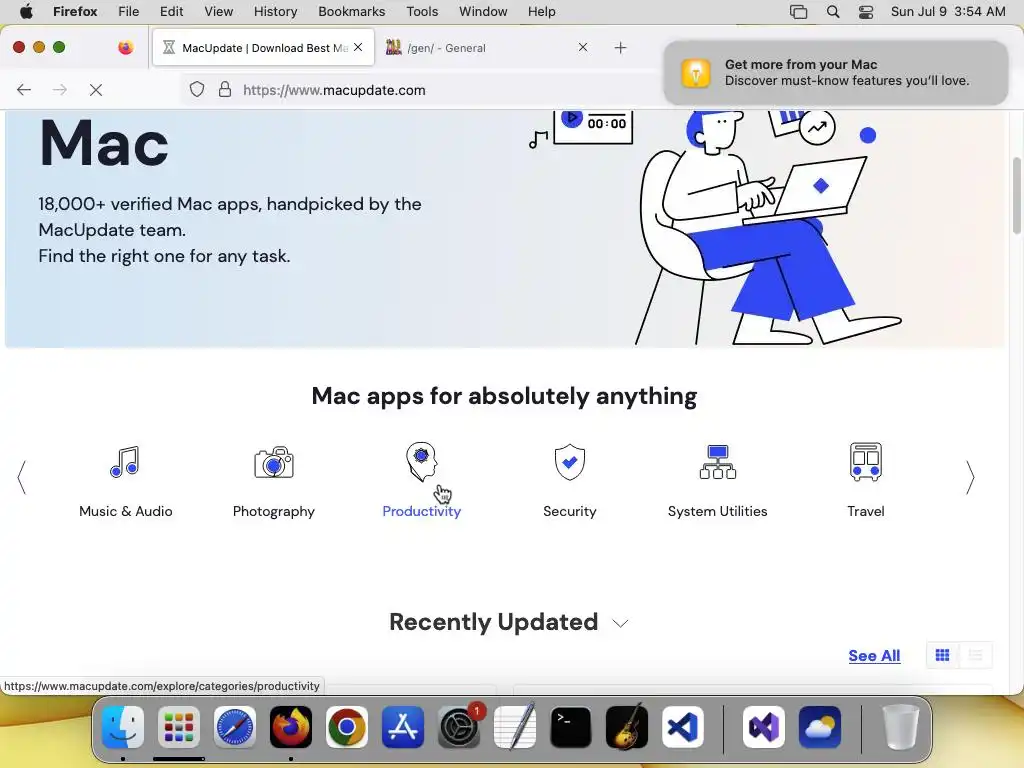Open Firefox from the Dock
This screenshot has width=1024, height=768.
[291, 727]
